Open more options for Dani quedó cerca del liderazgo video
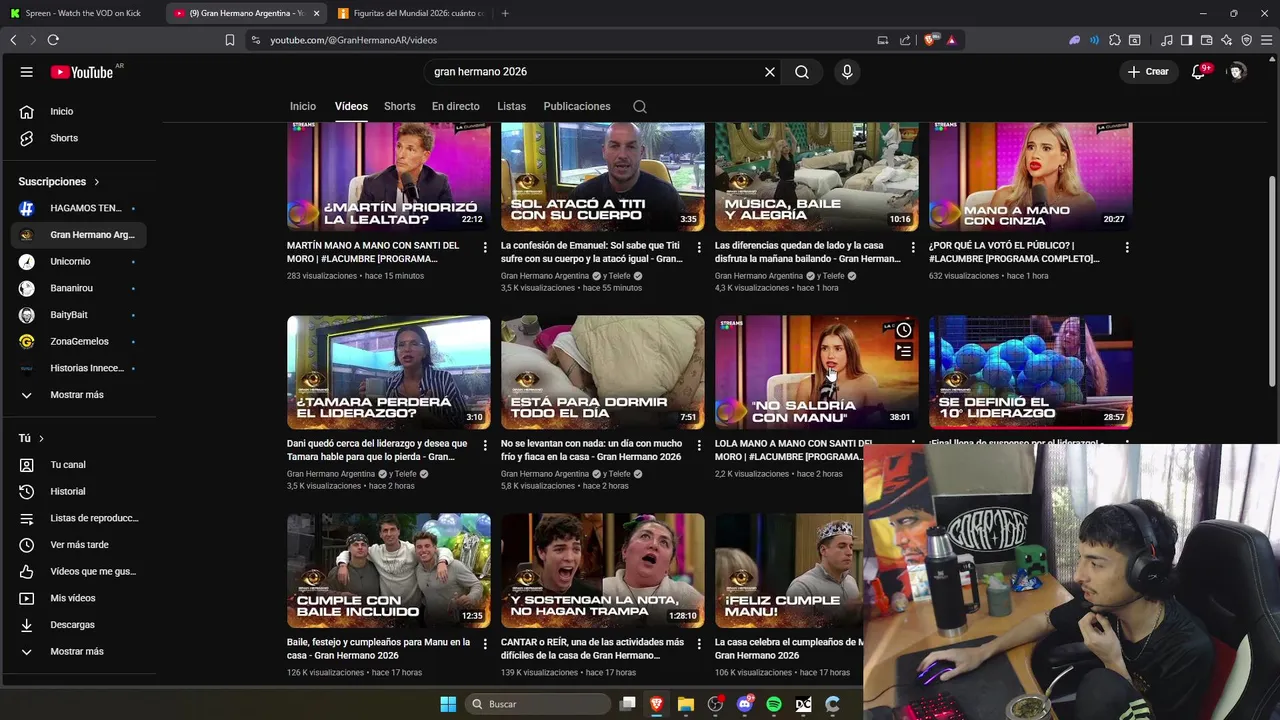 tap(485, 445)
